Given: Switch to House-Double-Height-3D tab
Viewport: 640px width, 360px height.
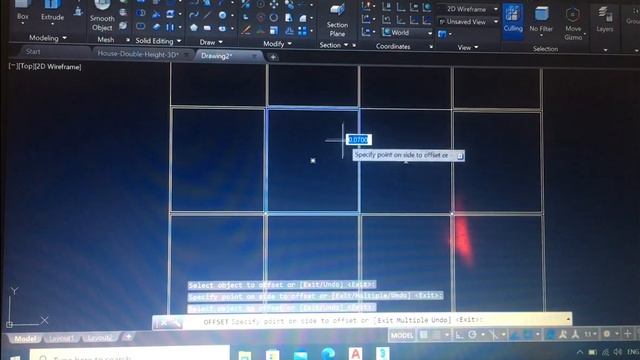Looking at the screenshot, I should pos(138,54).
